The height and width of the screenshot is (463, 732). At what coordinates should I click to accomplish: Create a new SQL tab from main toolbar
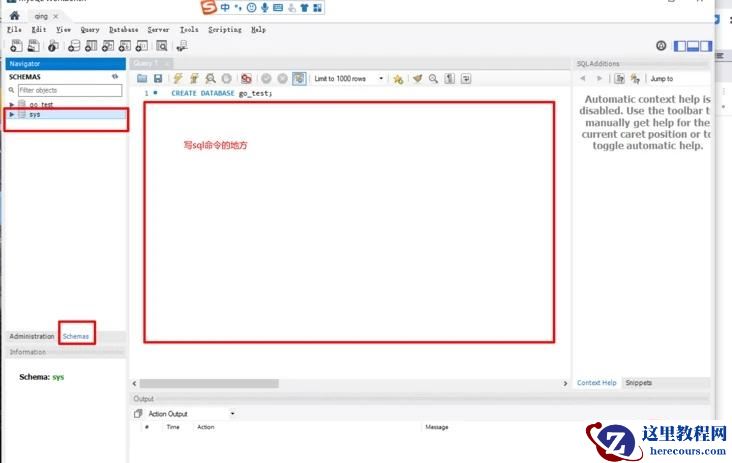click(16, 46)
